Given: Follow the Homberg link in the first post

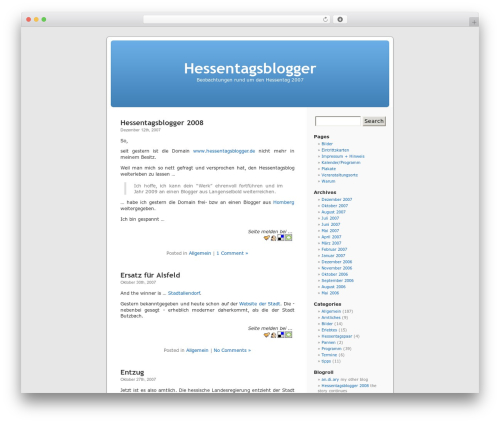Looking at the screenshot, I should pos(283,202).
